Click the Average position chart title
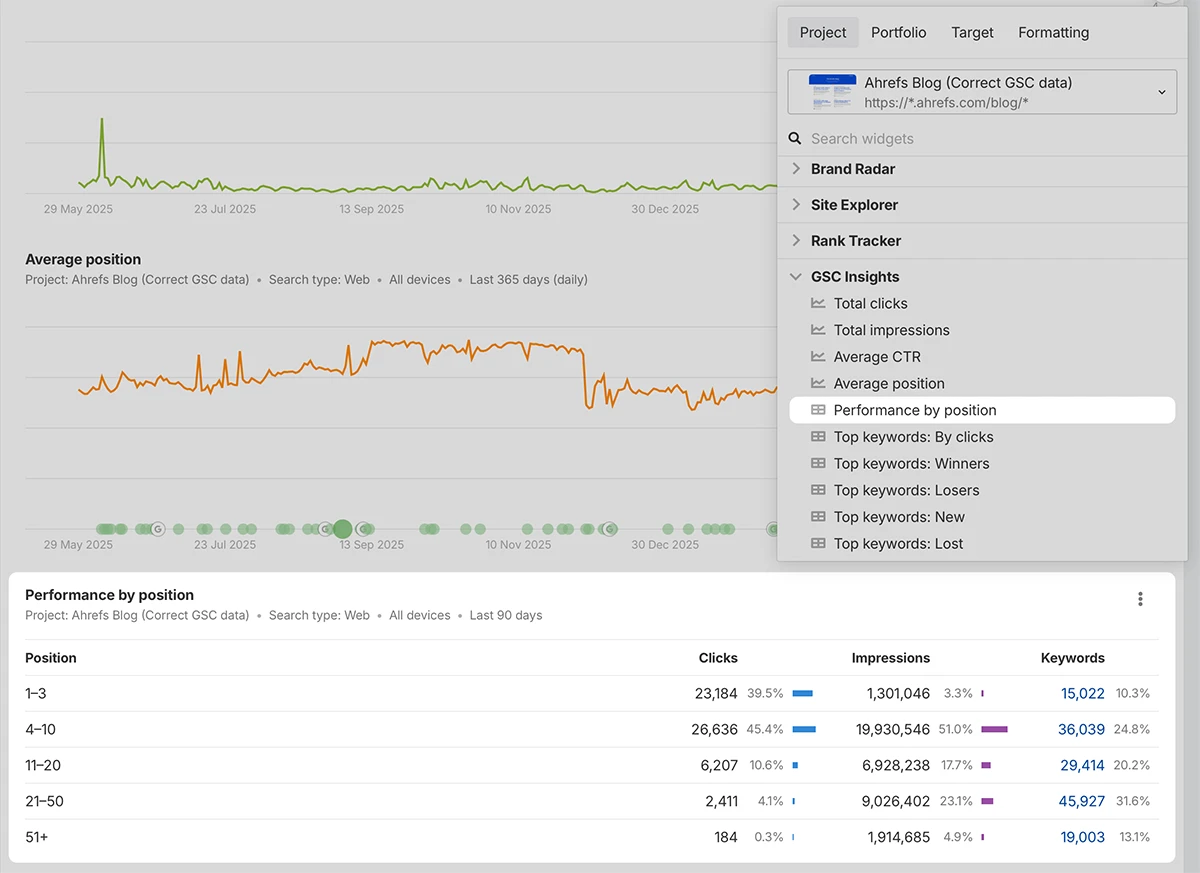Viewport: 1200px width, 873px height. [83, 259]
